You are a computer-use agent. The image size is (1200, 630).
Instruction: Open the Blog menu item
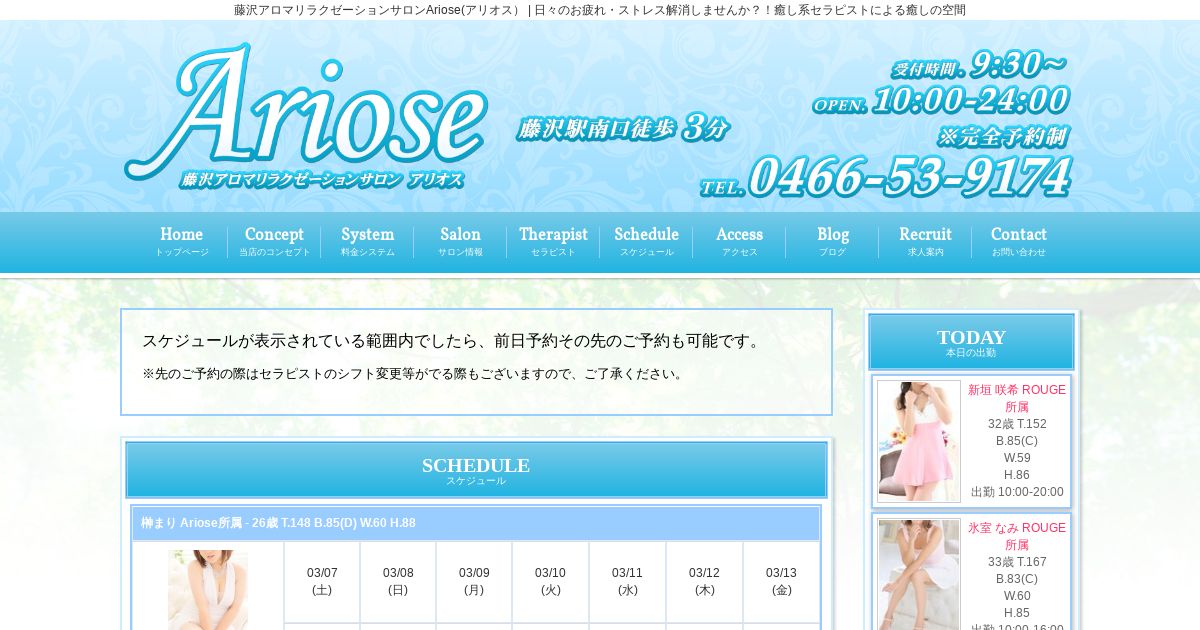coord(832,242)
